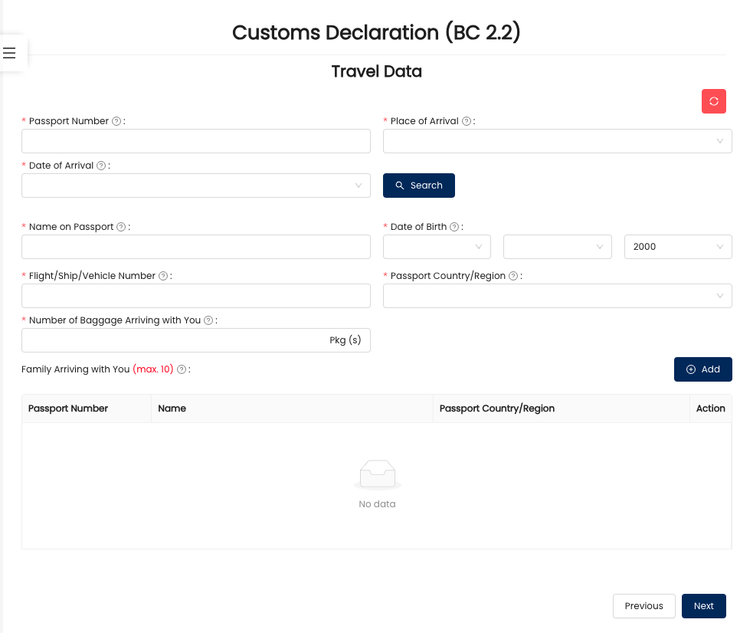
Task: Focus the Passport Number input field
Action: 196,141
